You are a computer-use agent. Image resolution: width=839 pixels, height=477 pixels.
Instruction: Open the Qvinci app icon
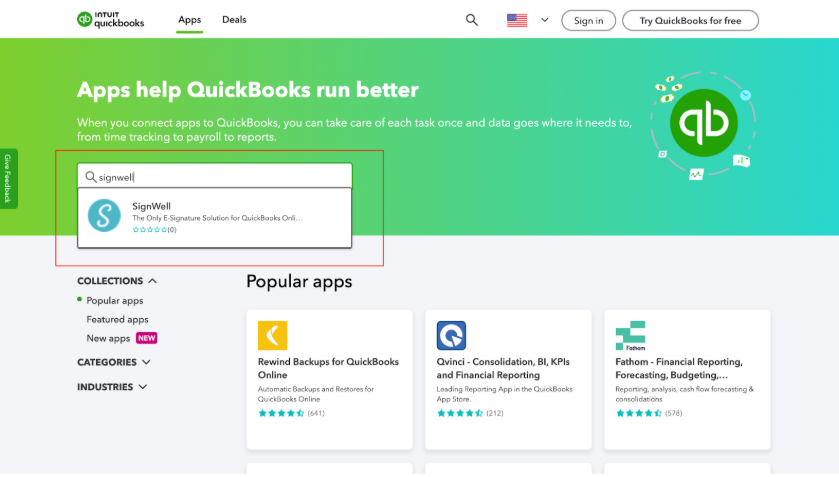(x=452, y=335)
